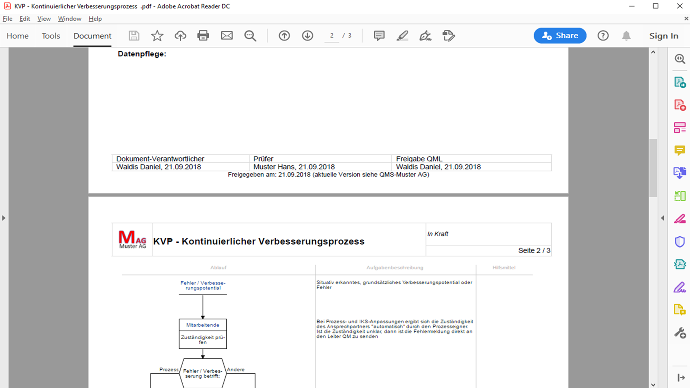This screenshot has width=690, height=388.
Task: Open Help question mark icon
Action: point(603,36)
